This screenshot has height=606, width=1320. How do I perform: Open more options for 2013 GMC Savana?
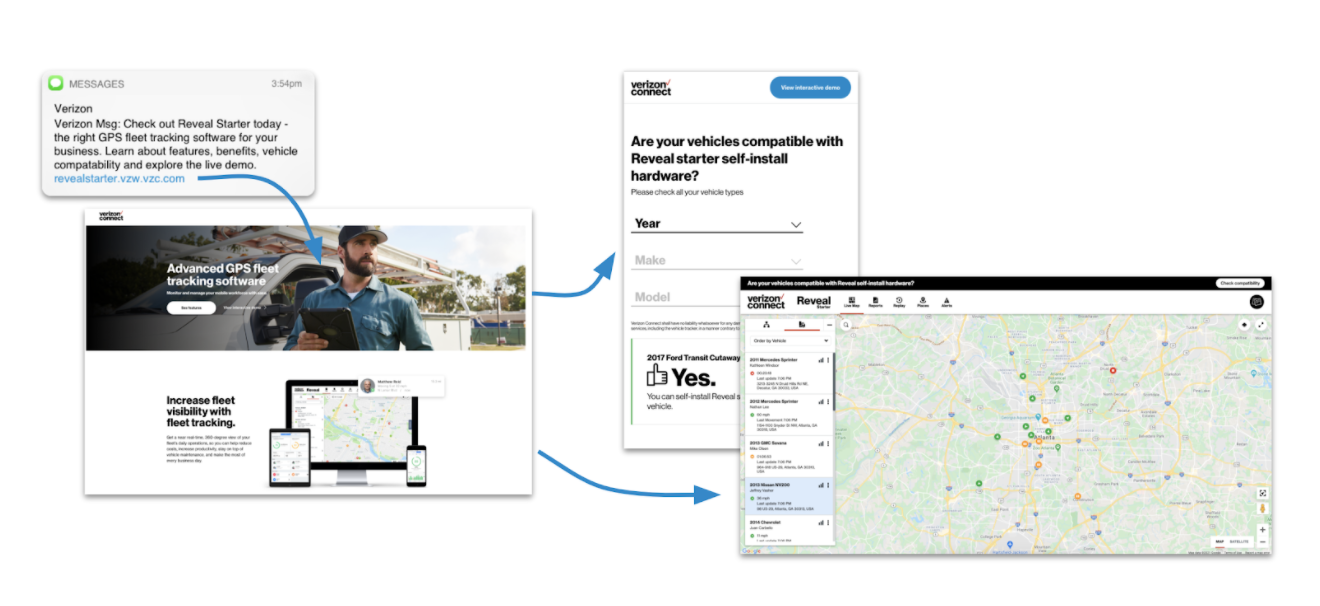coord(828,443)
